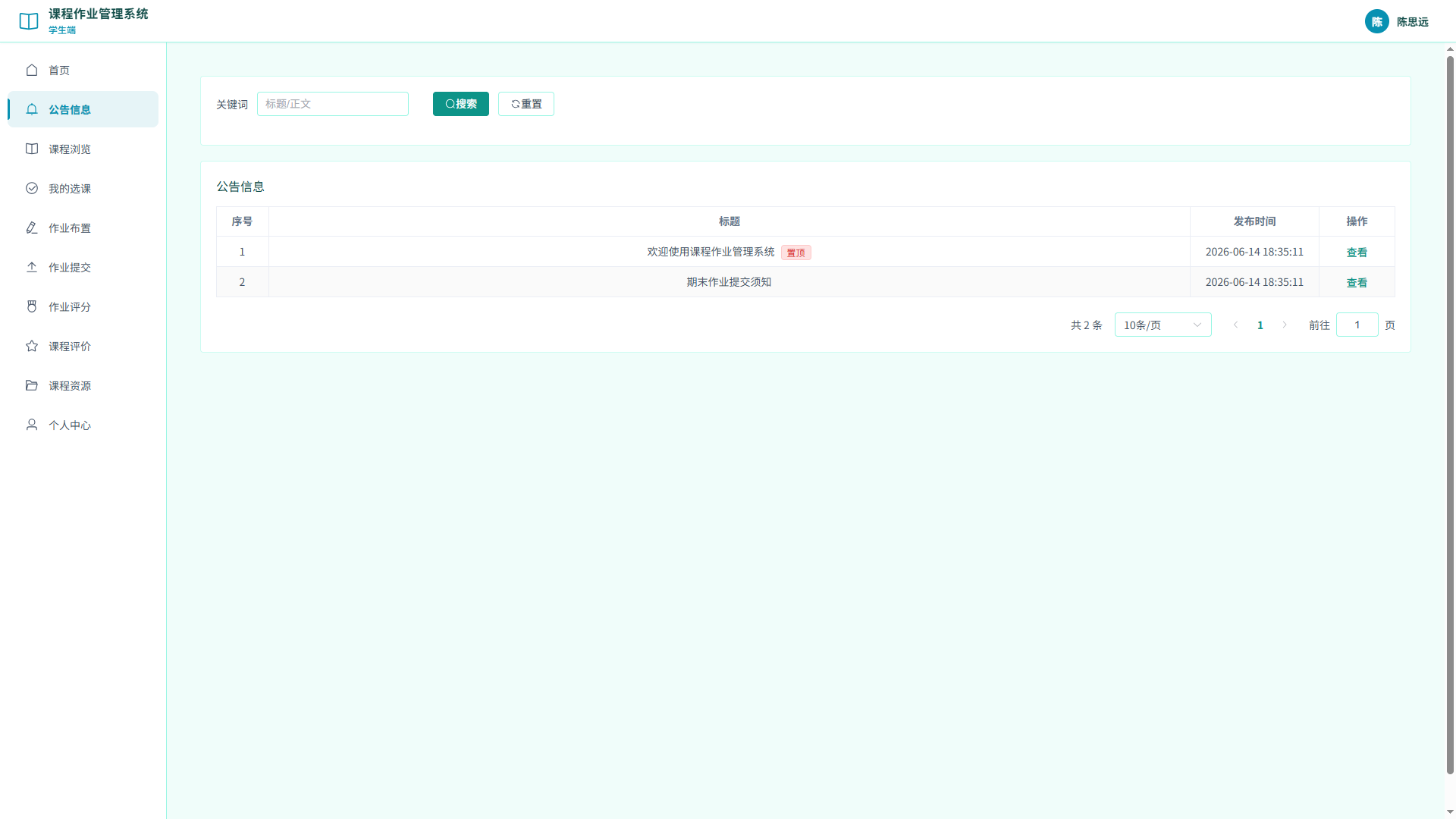This screenshot has height=819, width=1456.
Task: Open the 10条/页 page size dropdown
Action: (1163, 325)
